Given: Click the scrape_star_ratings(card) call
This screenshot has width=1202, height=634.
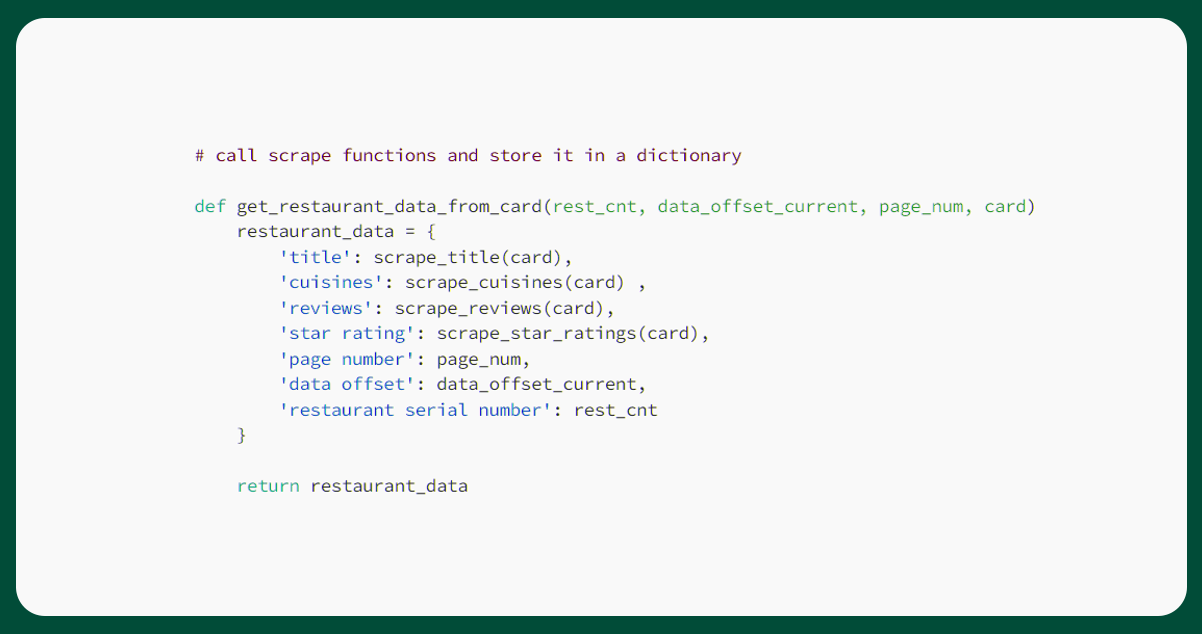Looking at the screenshot, I should pos(568,334).
